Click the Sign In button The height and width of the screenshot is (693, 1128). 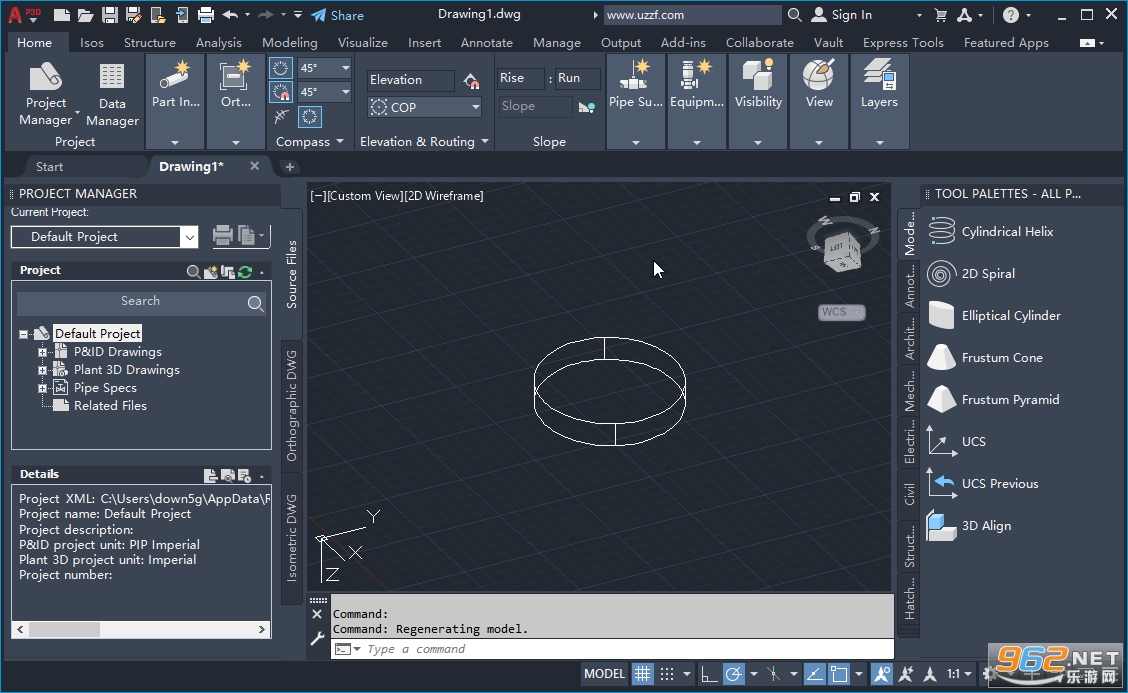(x=842, y=14)
